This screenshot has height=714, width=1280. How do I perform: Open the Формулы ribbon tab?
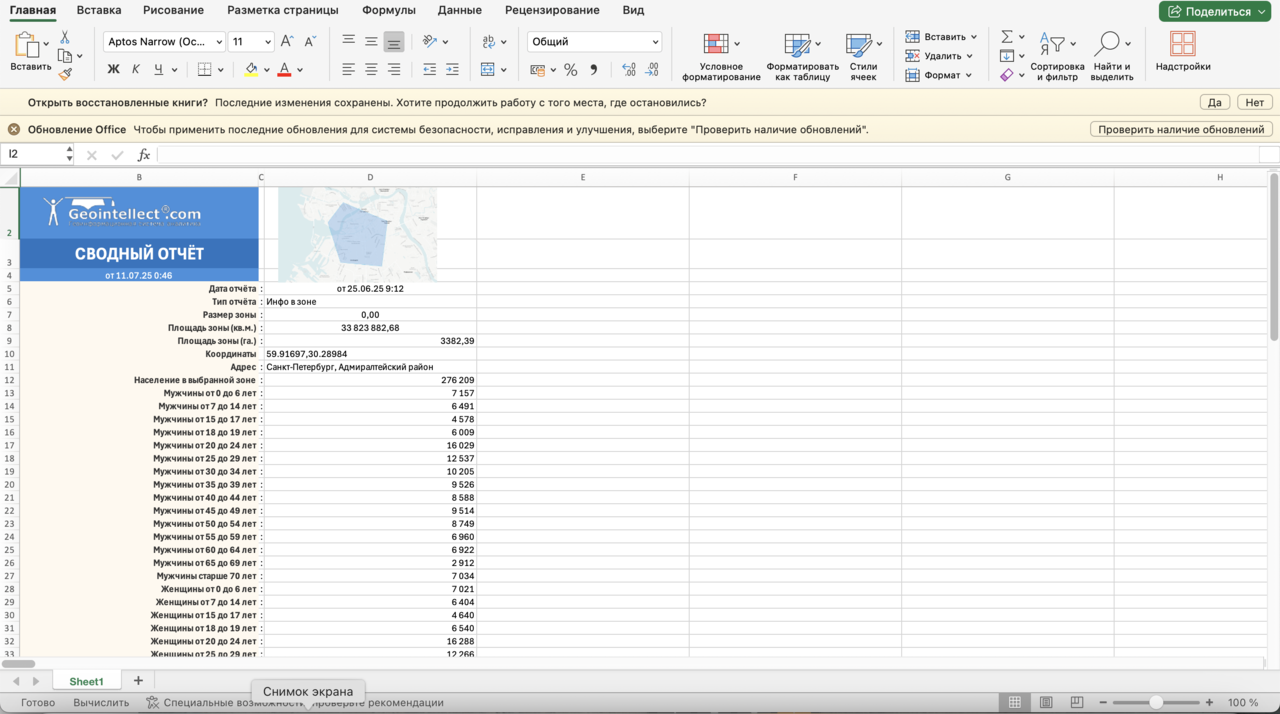[388, 10]
